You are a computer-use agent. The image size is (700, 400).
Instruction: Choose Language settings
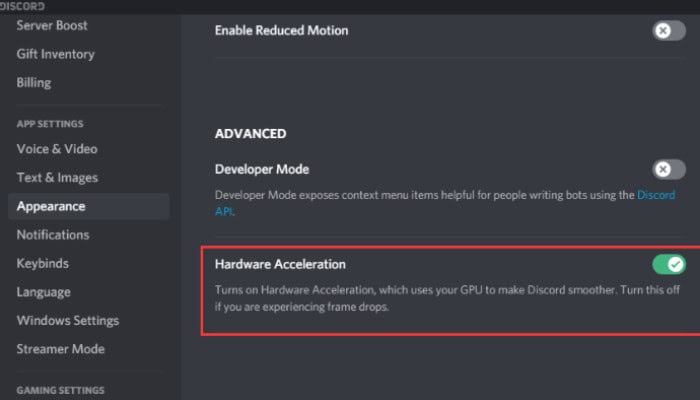tap(43, 292)
